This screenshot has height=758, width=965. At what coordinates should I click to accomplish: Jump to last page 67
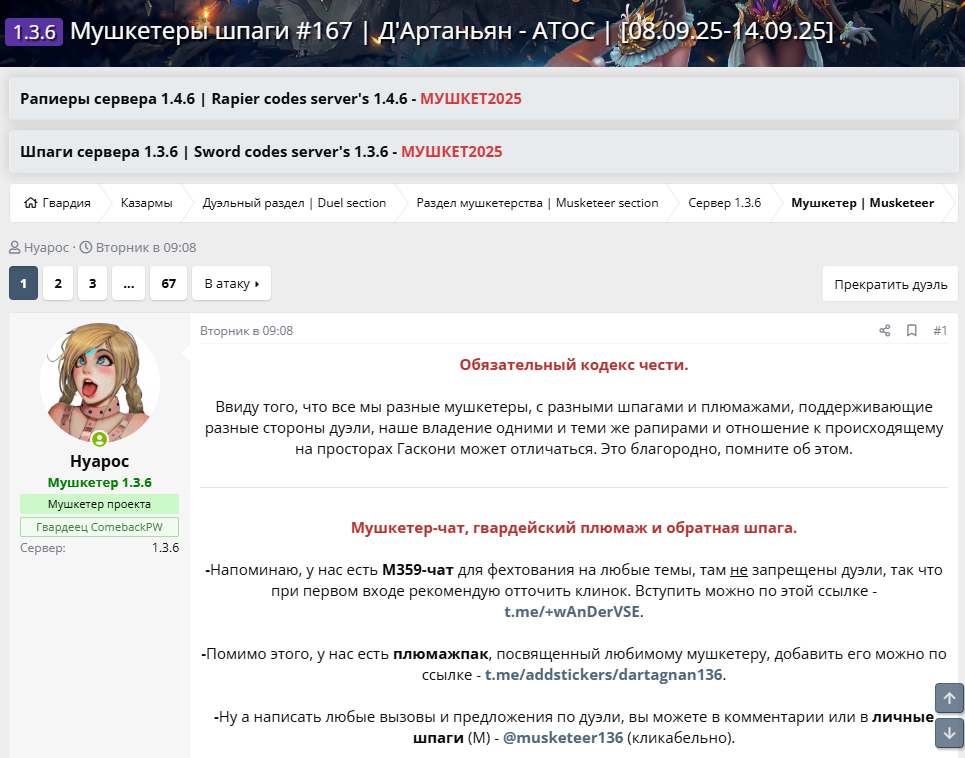pos(168,284)
